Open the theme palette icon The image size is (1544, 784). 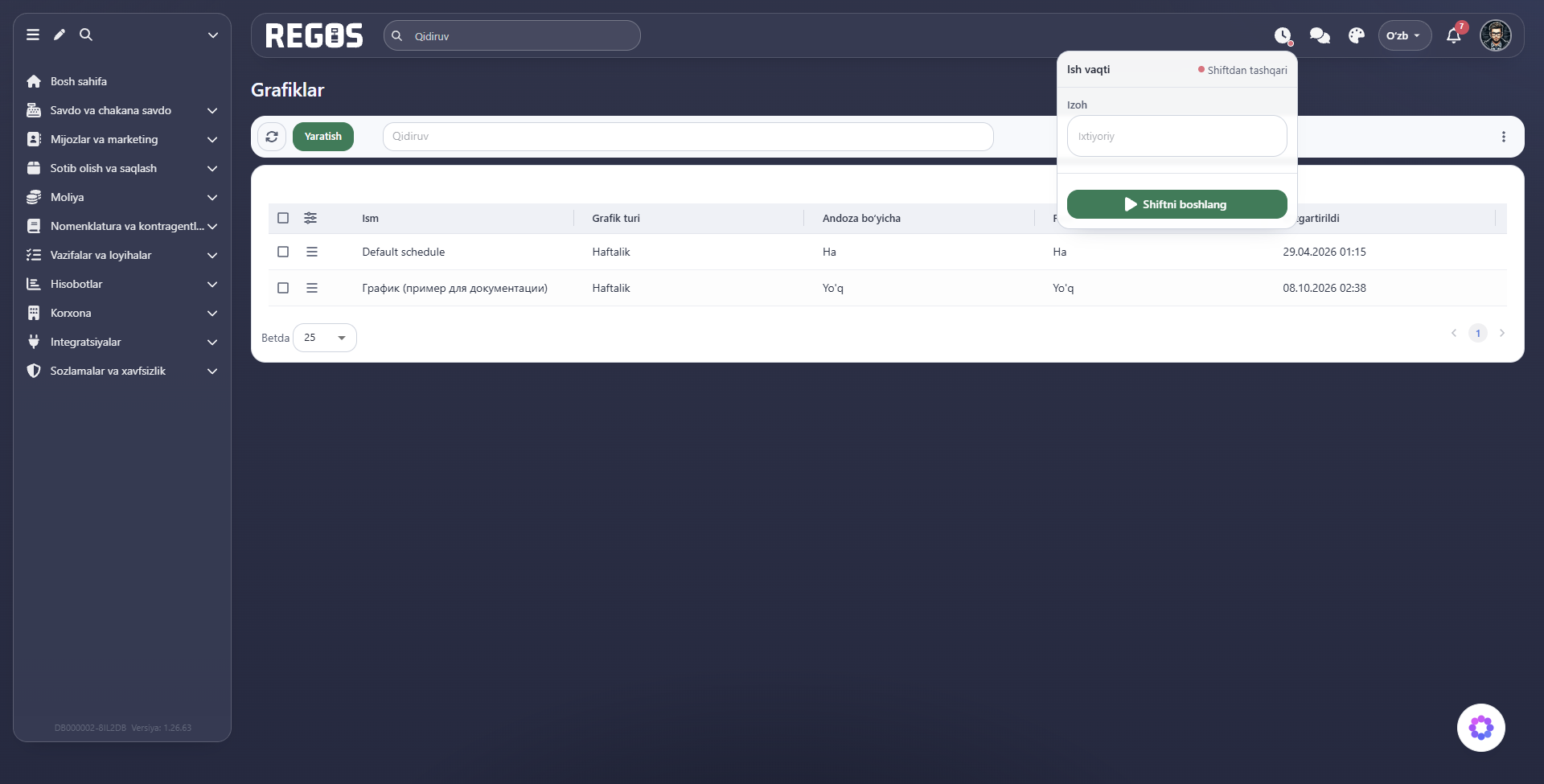[x=1357, y=35]
